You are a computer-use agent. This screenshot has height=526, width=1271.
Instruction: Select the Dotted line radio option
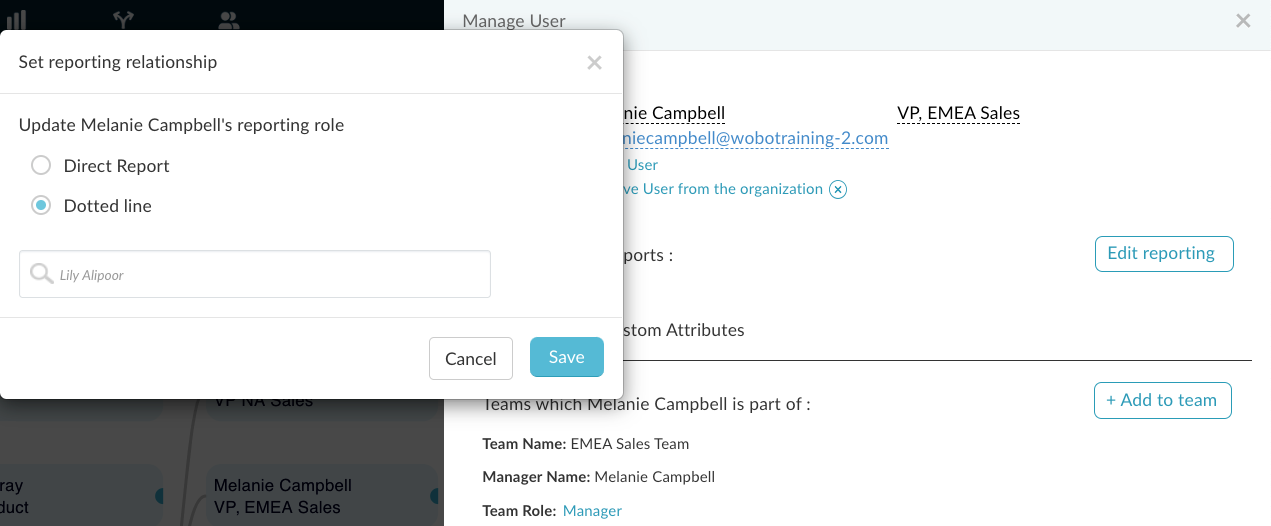[41, 206]
